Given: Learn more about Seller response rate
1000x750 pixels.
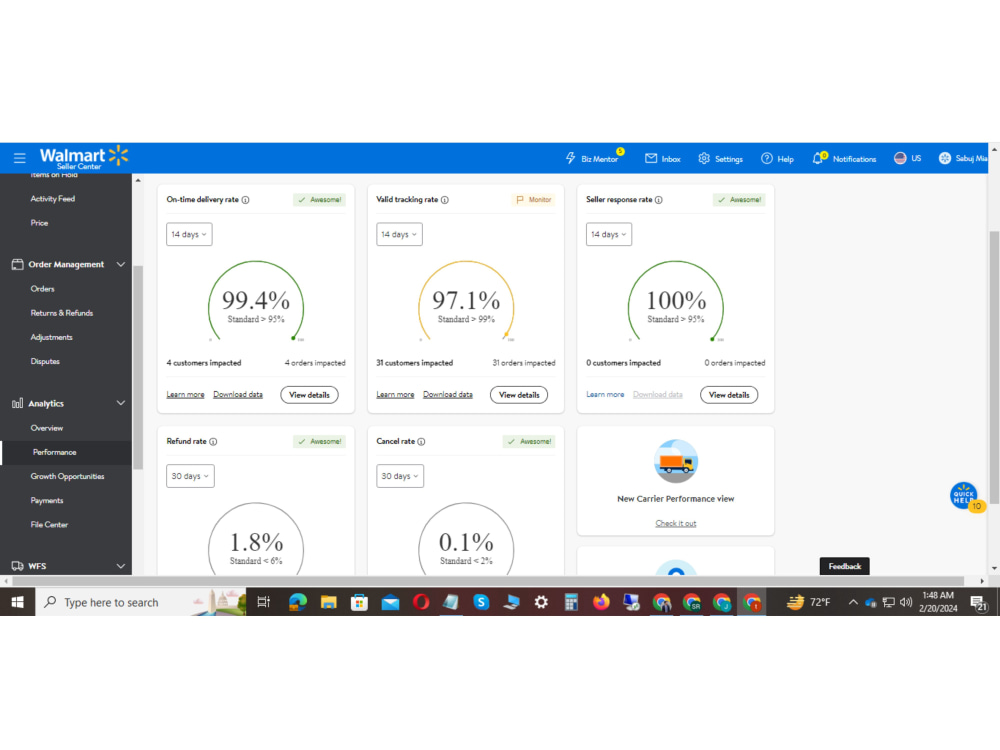Looking at the screenshot, I should [x=605, y=395].
